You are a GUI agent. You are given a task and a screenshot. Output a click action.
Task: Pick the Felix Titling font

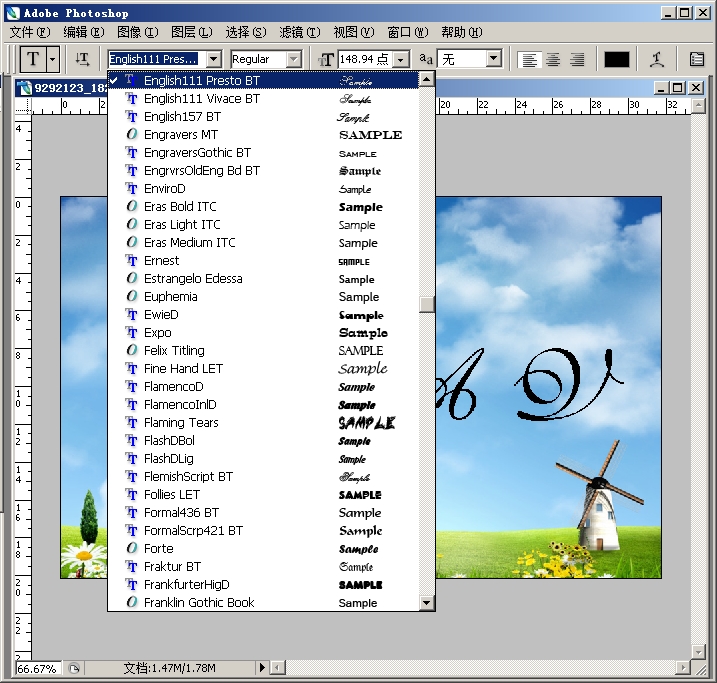(263, 351)
